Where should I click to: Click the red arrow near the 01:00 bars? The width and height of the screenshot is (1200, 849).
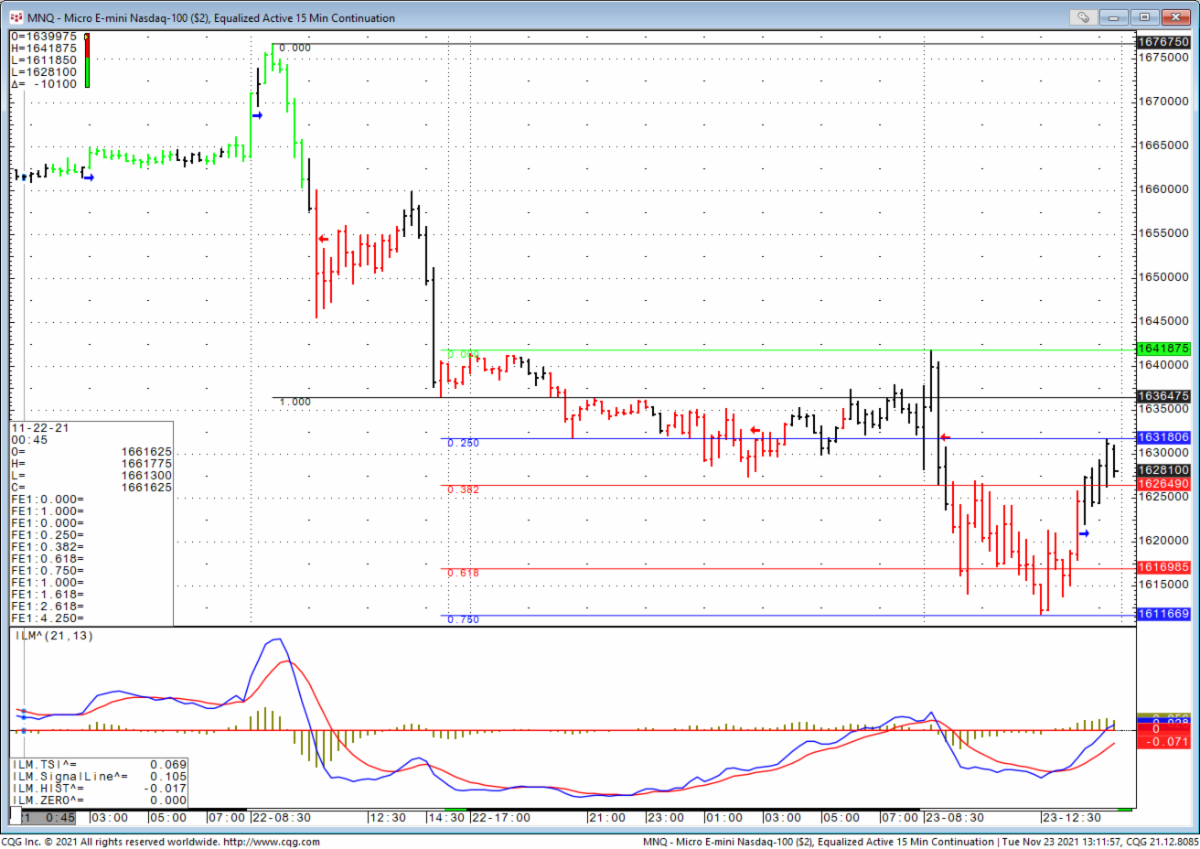pyautogui.click(x=755, y=431)
